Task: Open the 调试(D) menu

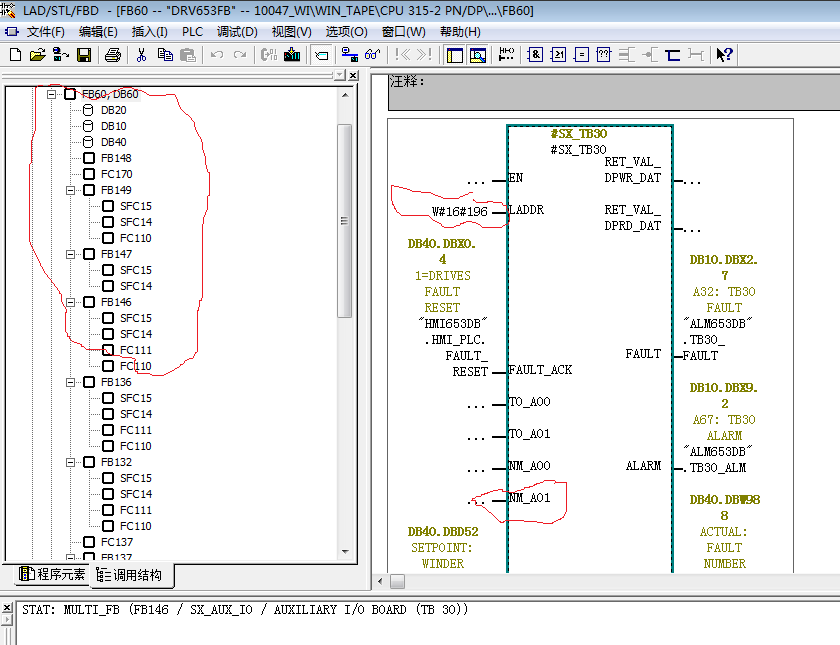Action: (x=237, y=32)
